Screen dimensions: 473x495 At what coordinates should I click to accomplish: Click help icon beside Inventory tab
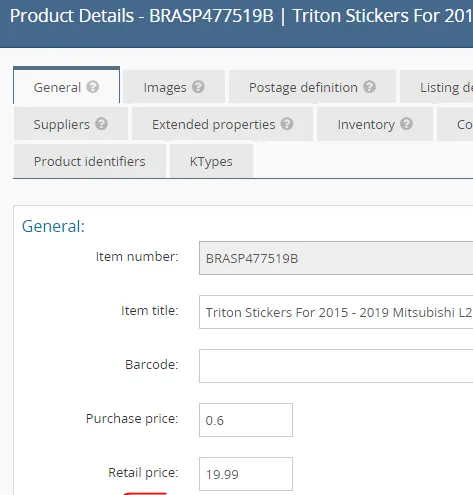pyautogui.click(x=406, y=124)
